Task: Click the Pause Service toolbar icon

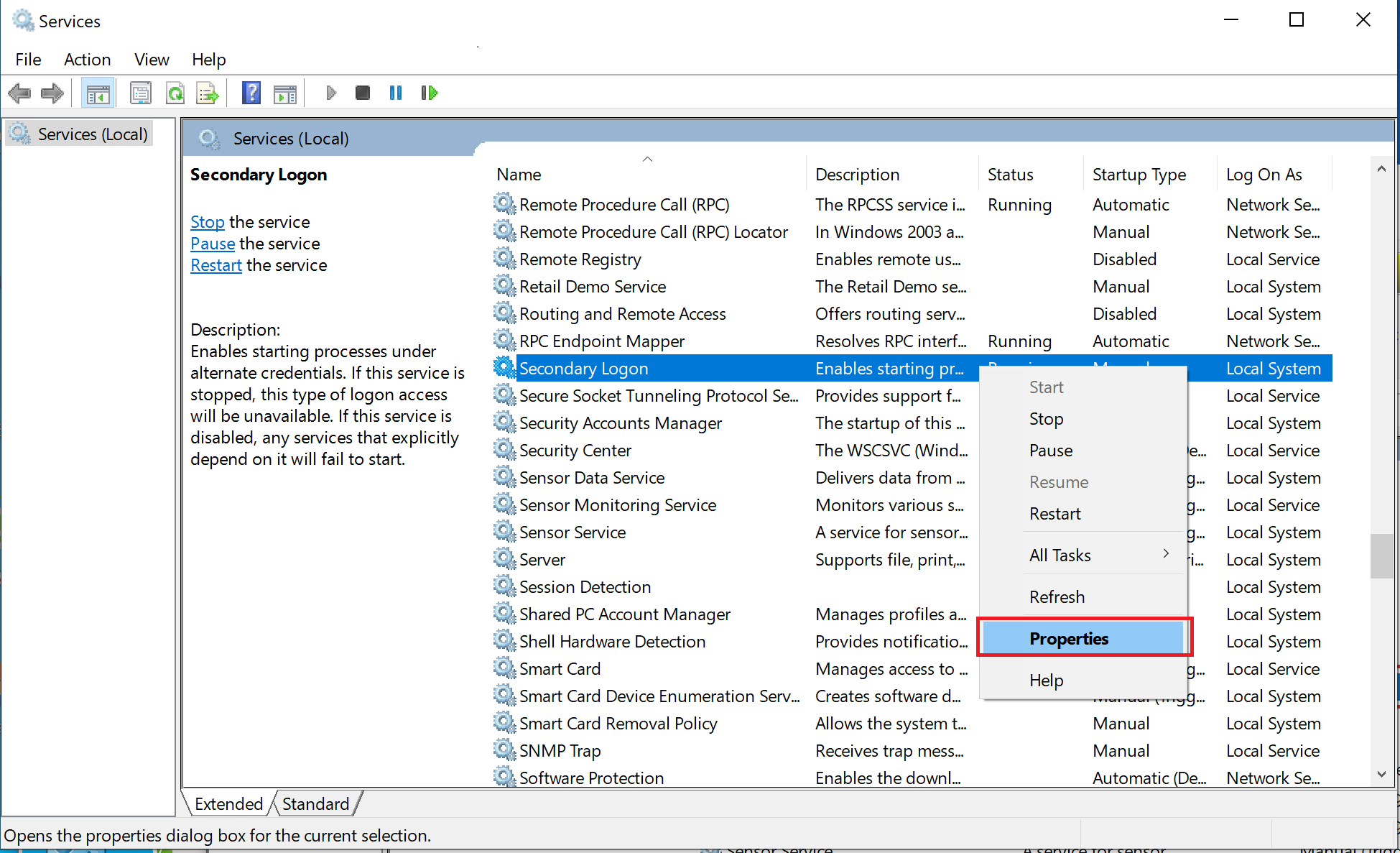Action: [395, 93]
